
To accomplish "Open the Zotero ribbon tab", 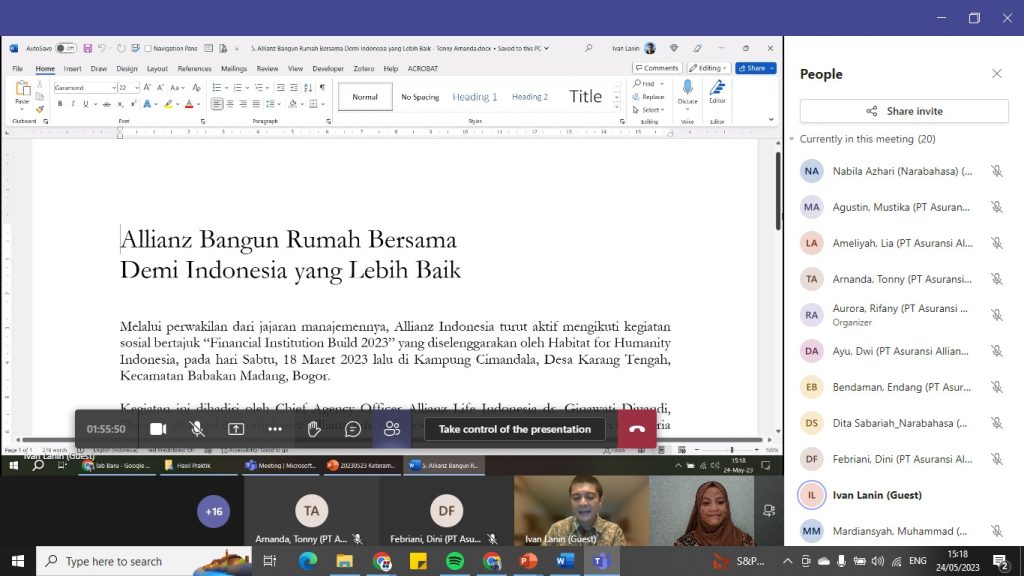I will pos(364,69).
